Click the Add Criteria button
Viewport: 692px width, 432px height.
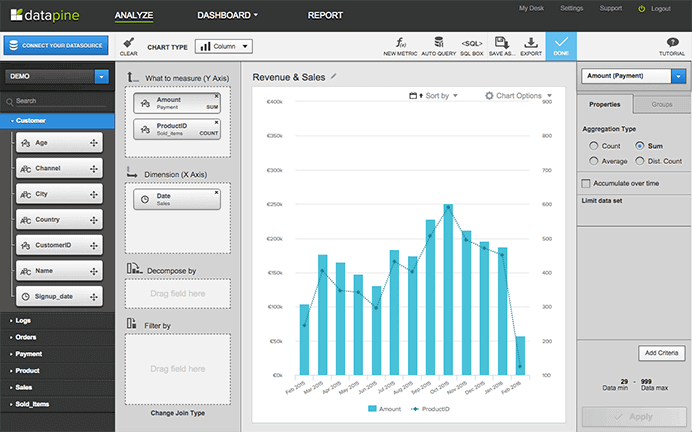click(x=662, y=354)
